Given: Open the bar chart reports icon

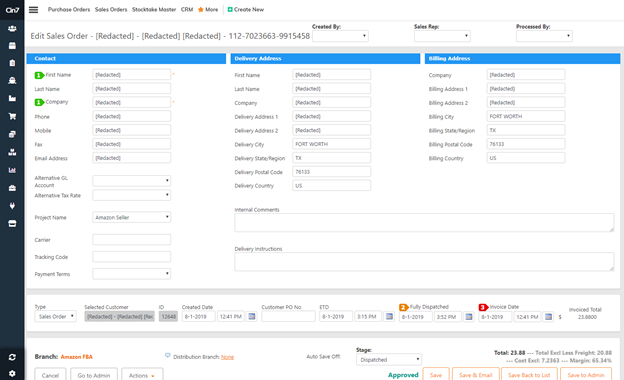Looking at the screenshot, I should point(12,170).
